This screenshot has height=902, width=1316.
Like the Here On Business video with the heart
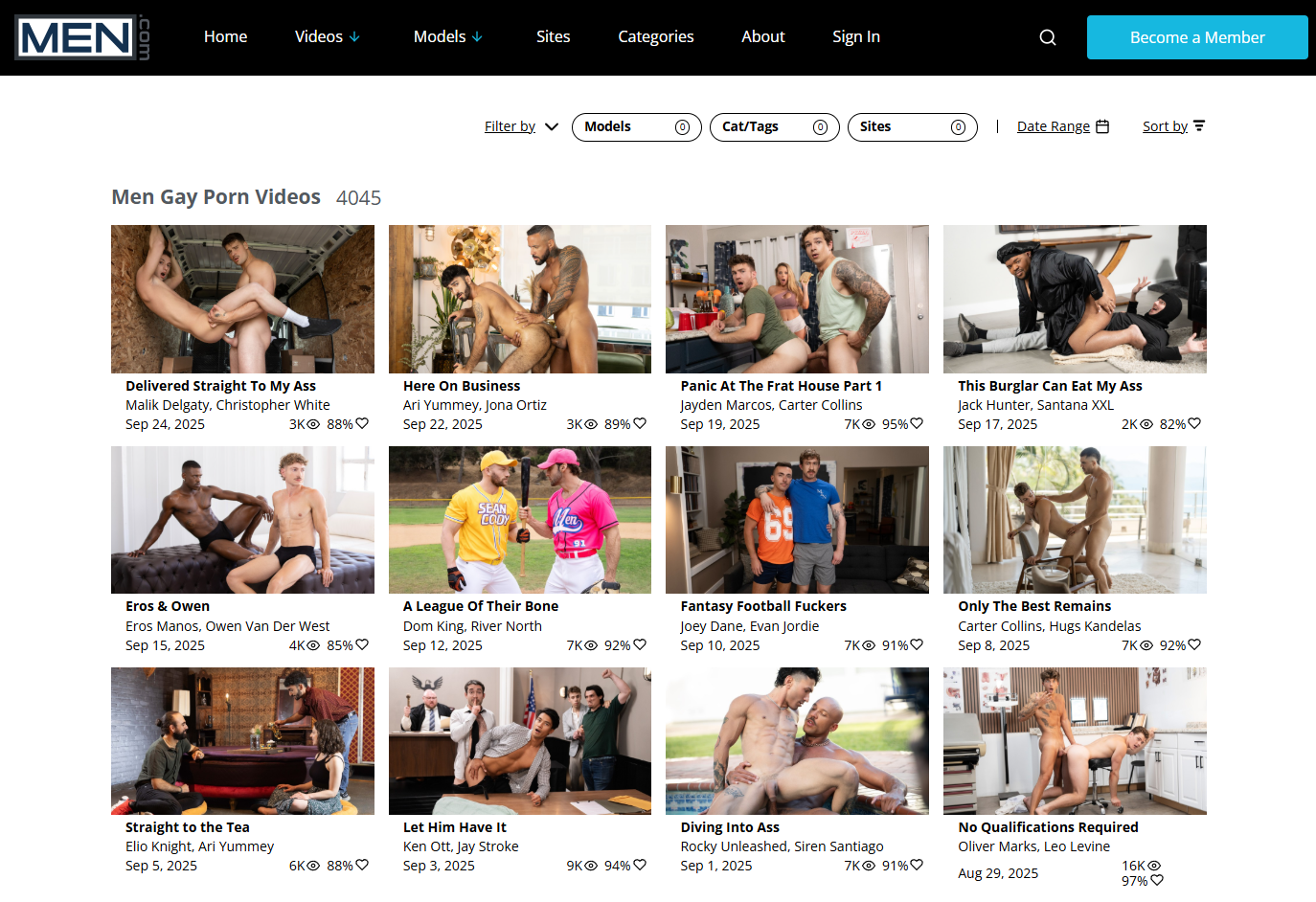[640, 423]
